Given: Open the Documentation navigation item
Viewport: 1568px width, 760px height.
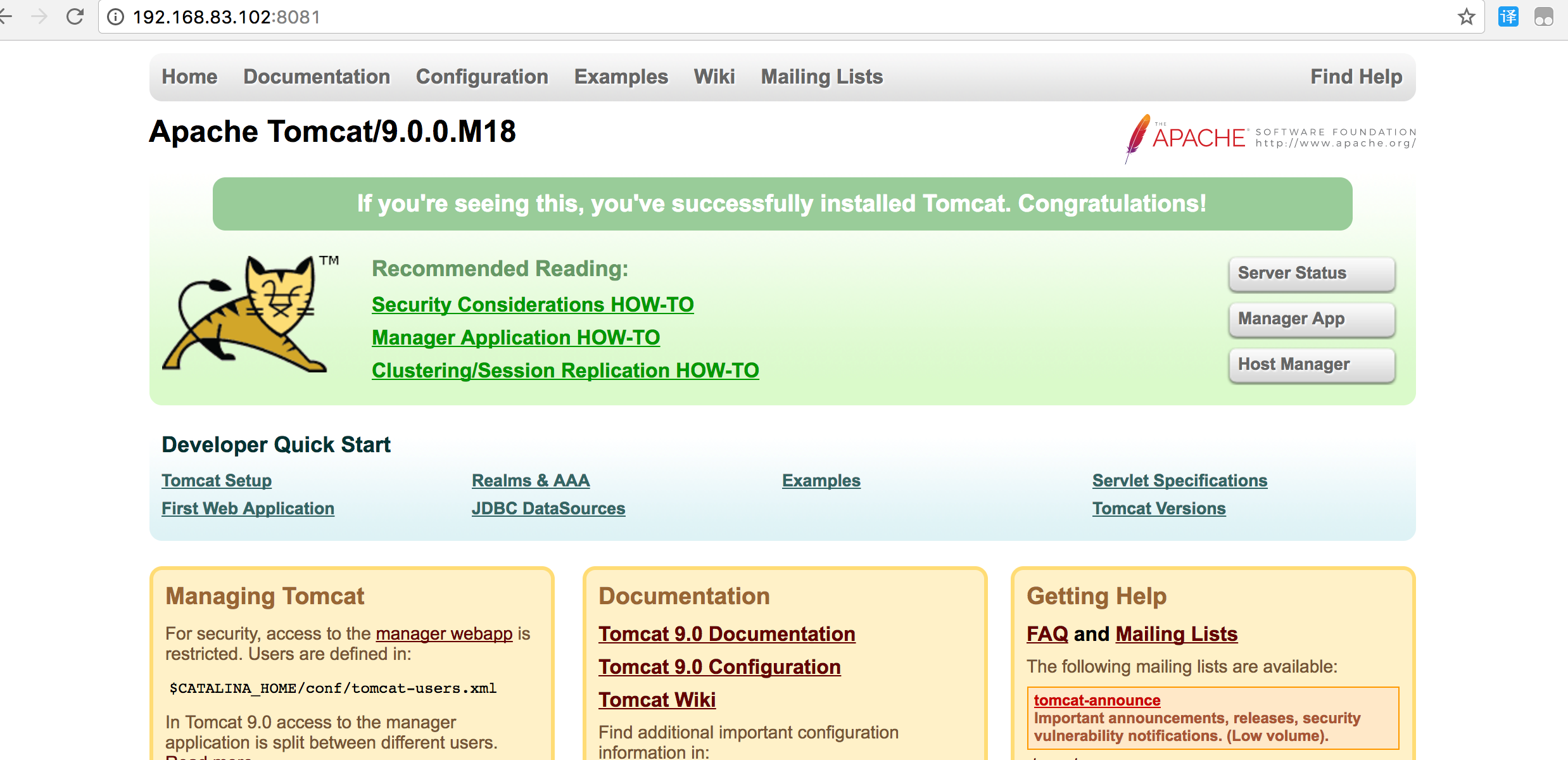Looking at the screenshot, I should pos(317,77).
